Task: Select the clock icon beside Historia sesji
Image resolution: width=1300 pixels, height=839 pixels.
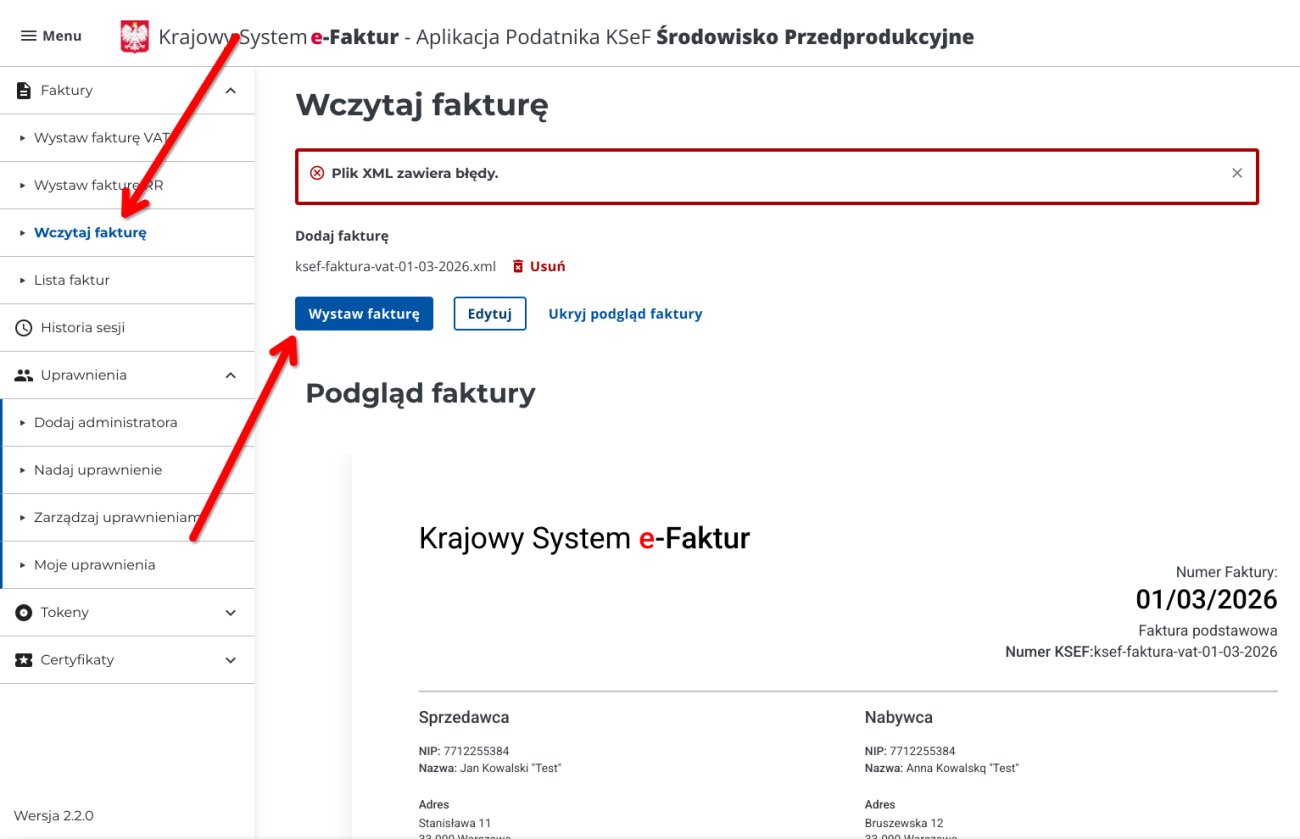Action: tap(22, 327)
